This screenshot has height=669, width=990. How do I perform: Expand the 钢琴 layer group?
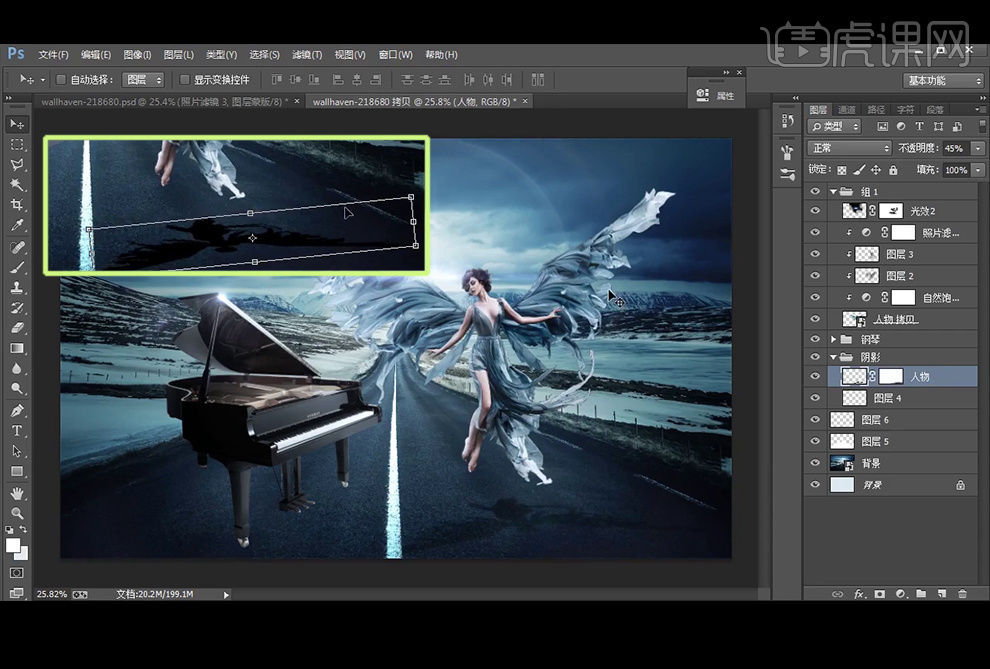tap(833, 339)
